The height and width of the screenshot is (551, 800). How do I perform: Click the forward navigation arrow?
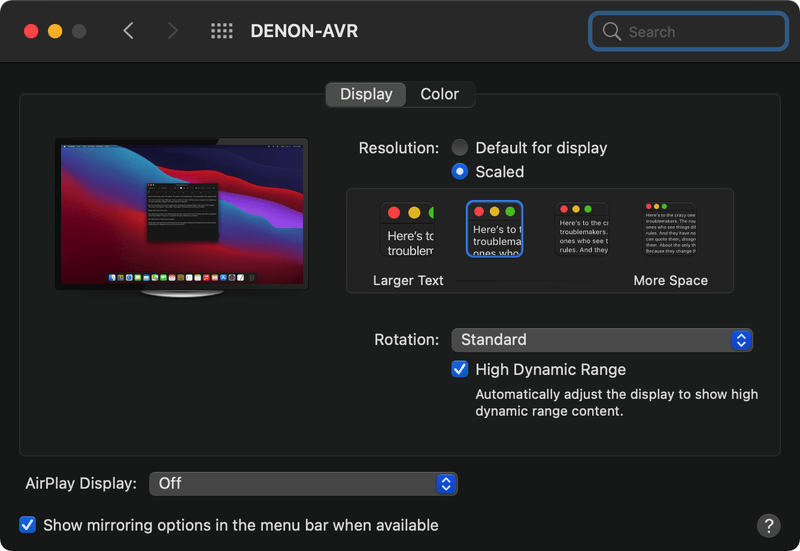pyautogui.click(x=172, y=31)
